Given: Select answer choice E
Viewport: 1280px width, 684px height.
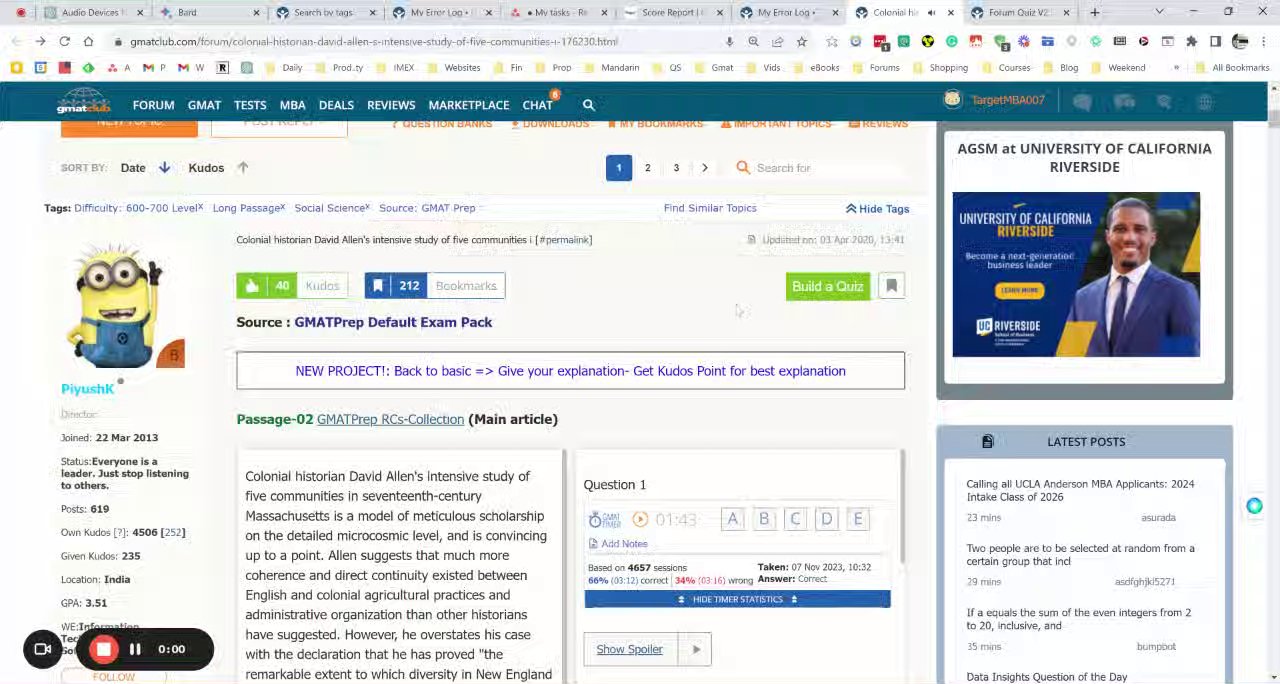Looking at the screenshot, I should pos(857,519).
